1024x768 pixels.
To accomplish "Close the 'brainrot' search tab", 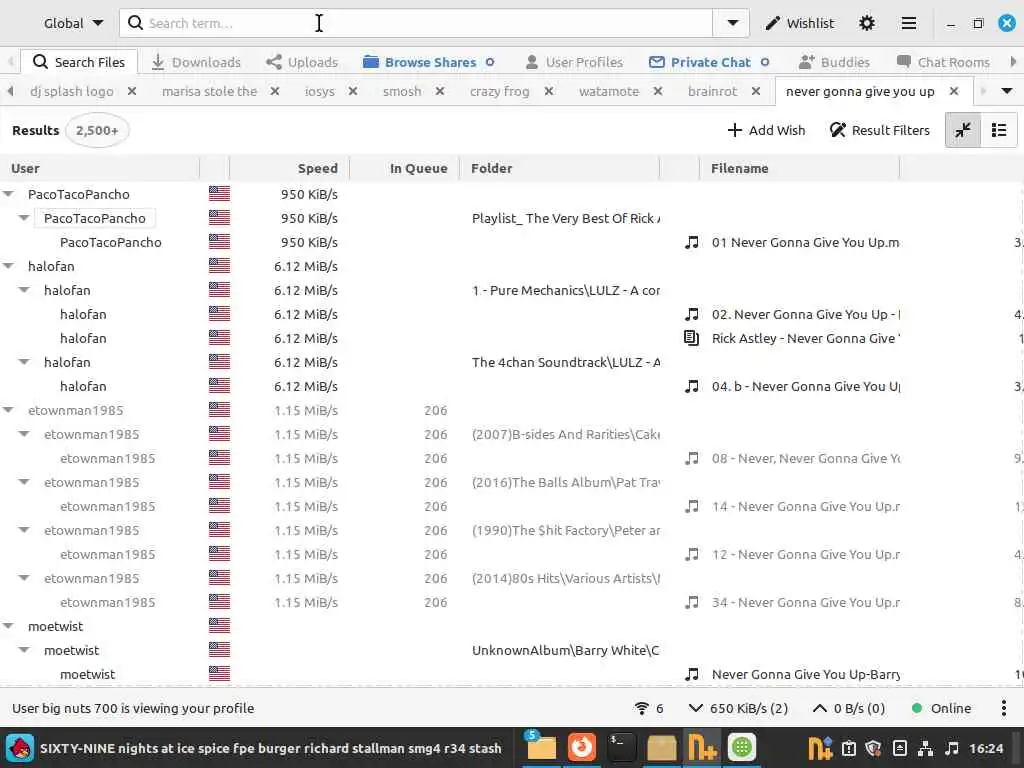I will tap(756, 91).
